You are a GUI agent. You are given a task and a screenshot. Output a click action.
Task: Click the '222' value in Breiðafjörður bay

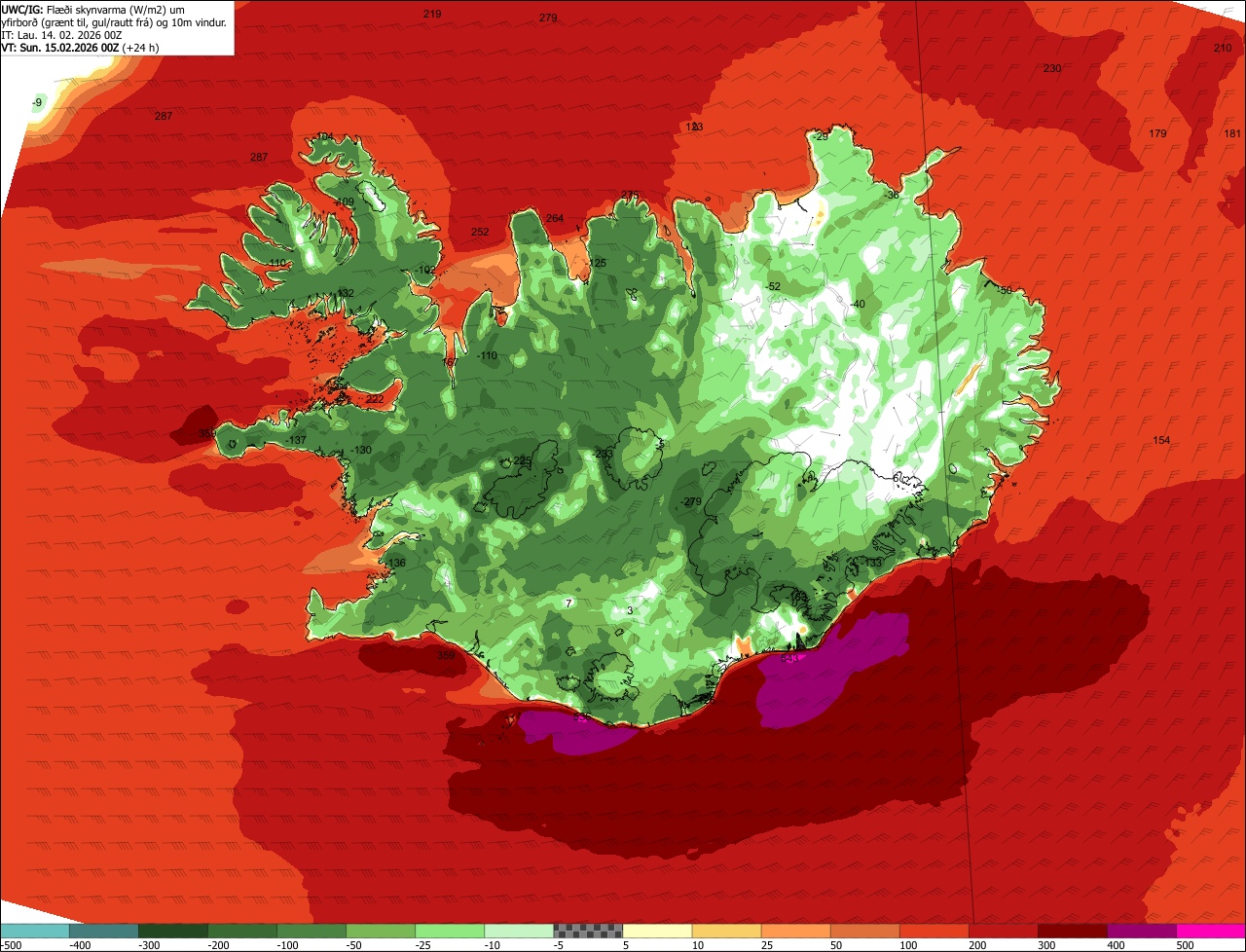(x=375, y=399)
